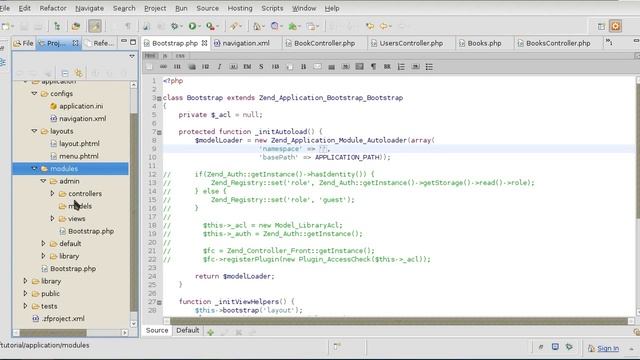Insert H3 heading from snippet toolbar
640x360 pixels.
(x=276, y=67)
